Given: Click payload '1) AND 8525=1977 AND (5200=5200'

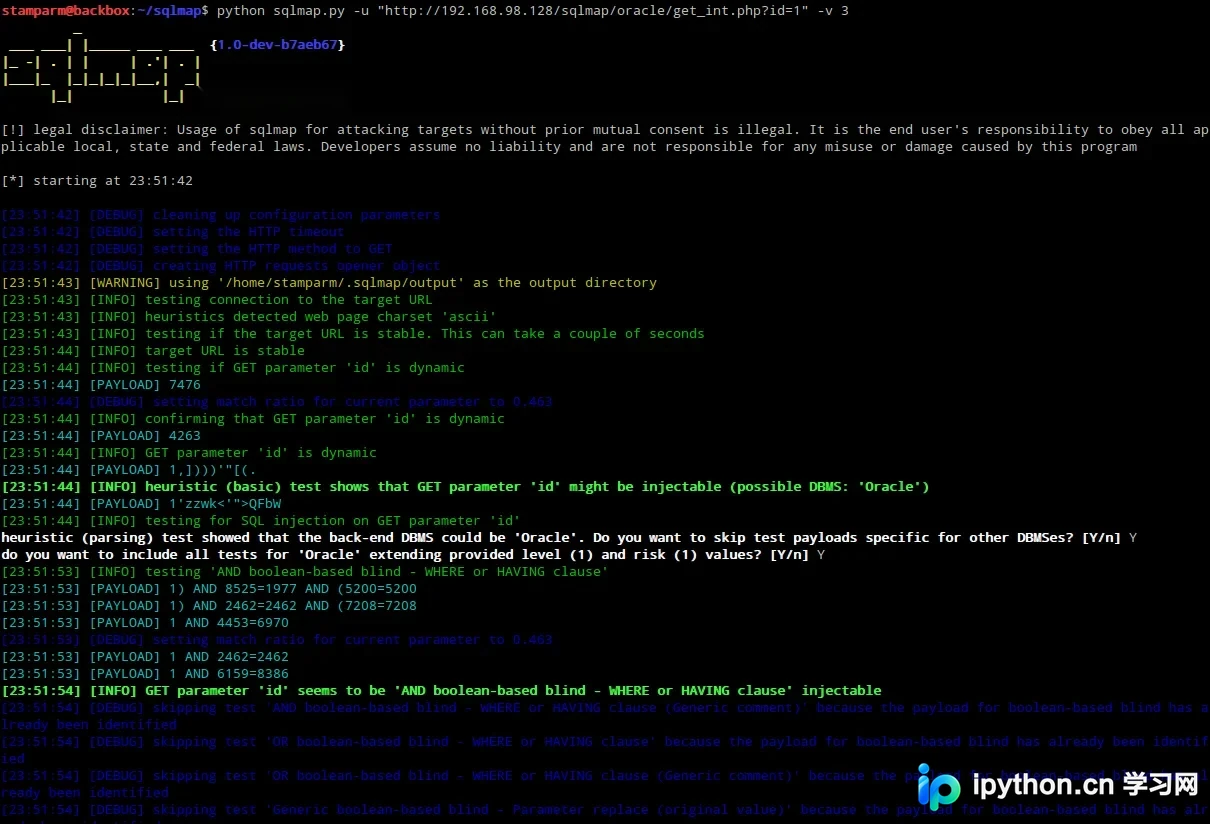Looking at the screenshot, I should tap(209, 589).
